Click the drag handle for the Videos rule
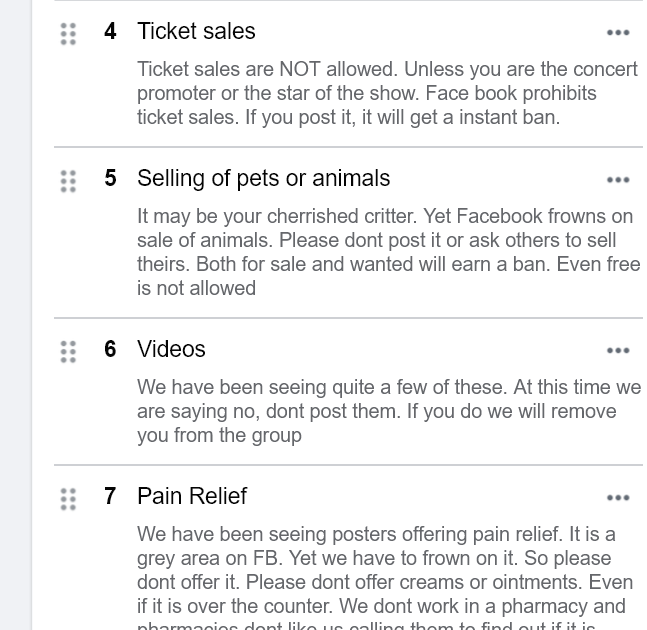 pos(68,352)
